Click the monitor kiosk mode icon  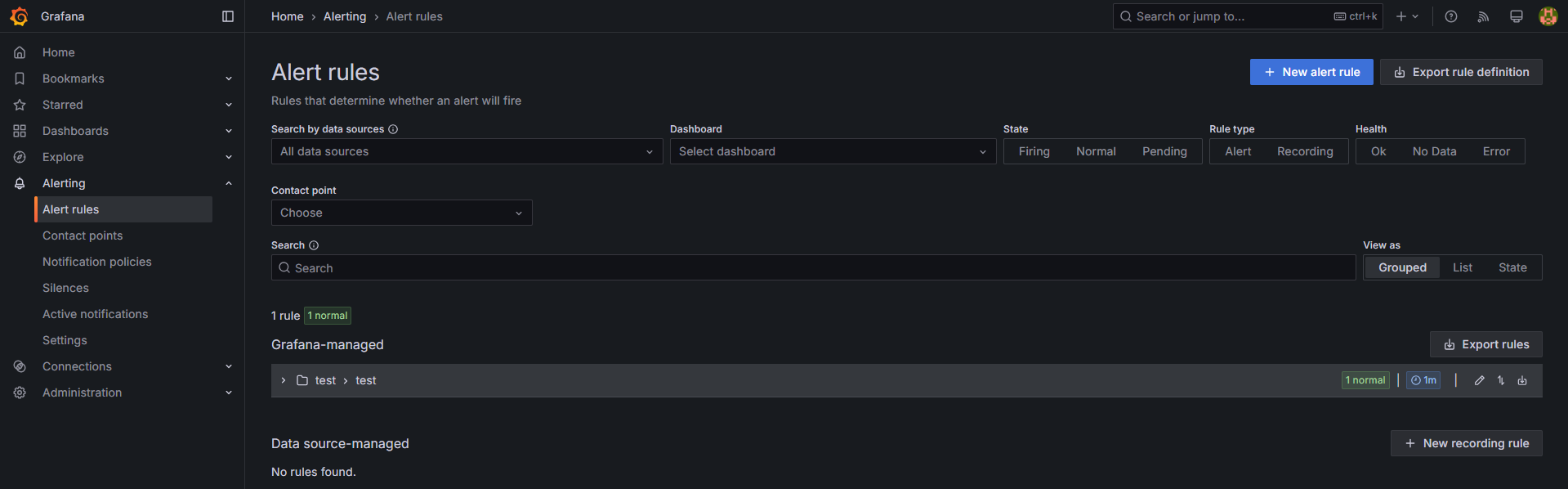1516,16
